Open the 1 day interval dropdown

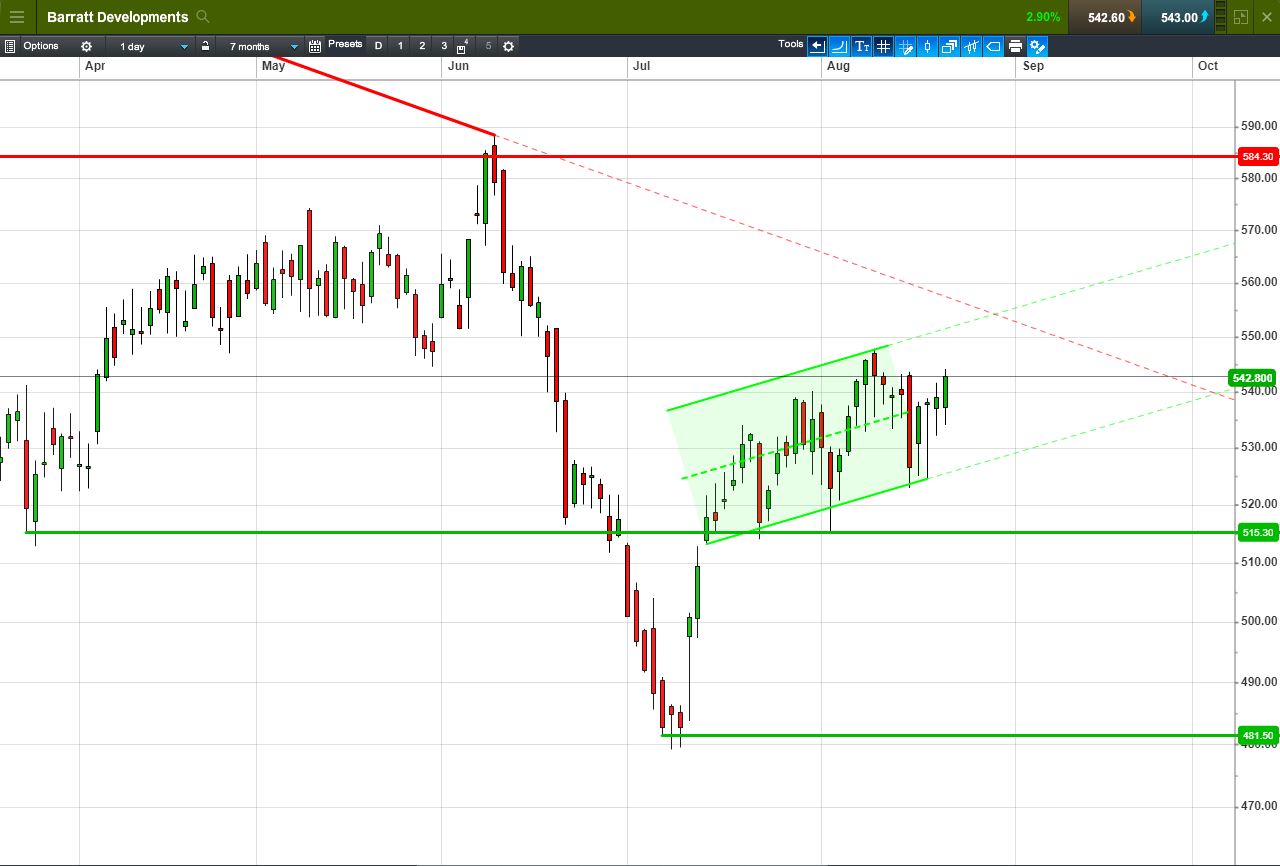point(153,46)
